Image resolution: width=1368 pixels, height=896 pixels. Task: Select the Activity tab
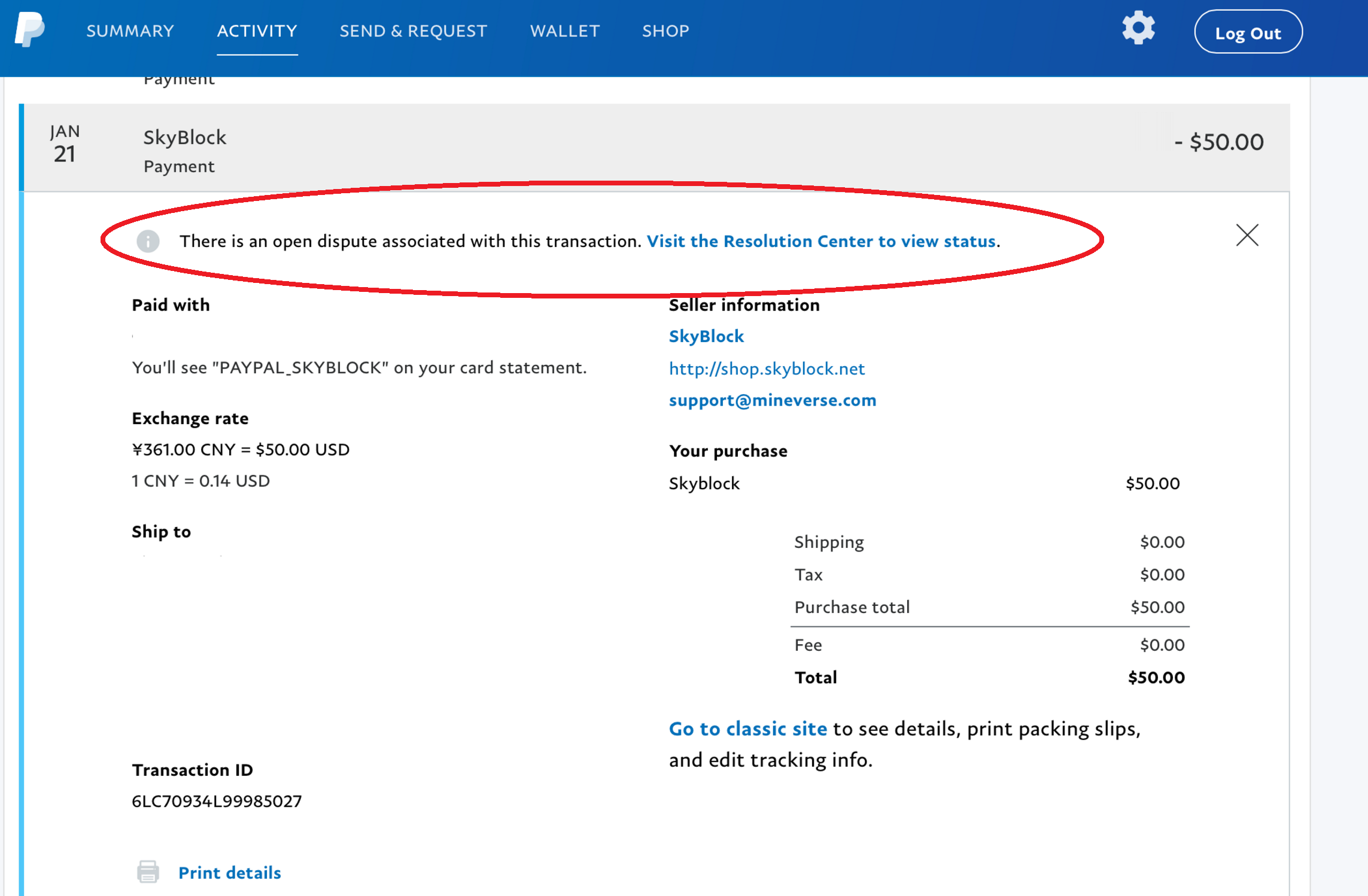pyautogui.click(x=257, y=31)
